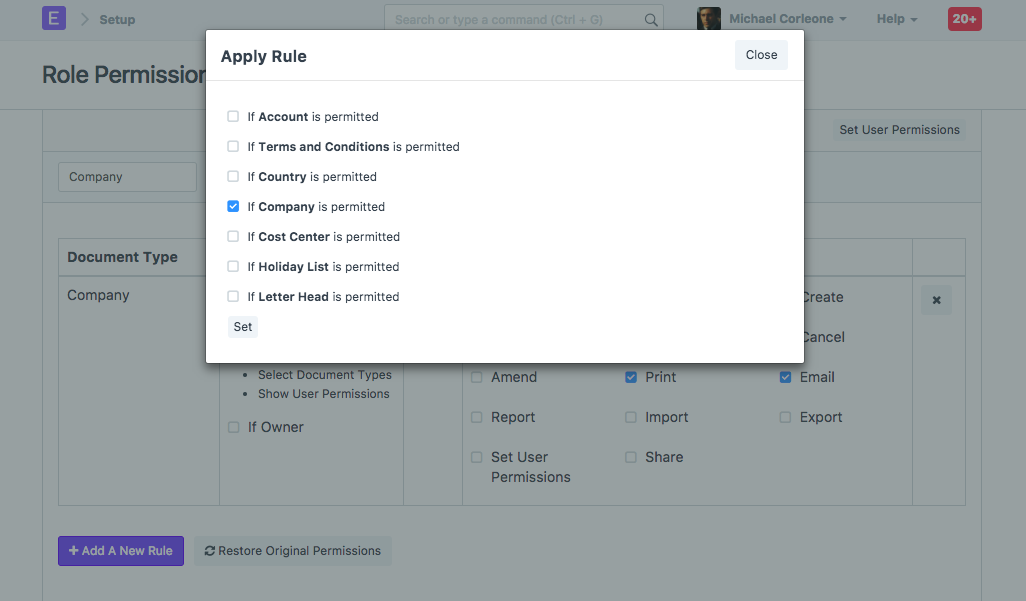1026x601 pixels.
Task: Click the refresh icon on Restore Original Permissions
Action: click(x=210, y=551)
